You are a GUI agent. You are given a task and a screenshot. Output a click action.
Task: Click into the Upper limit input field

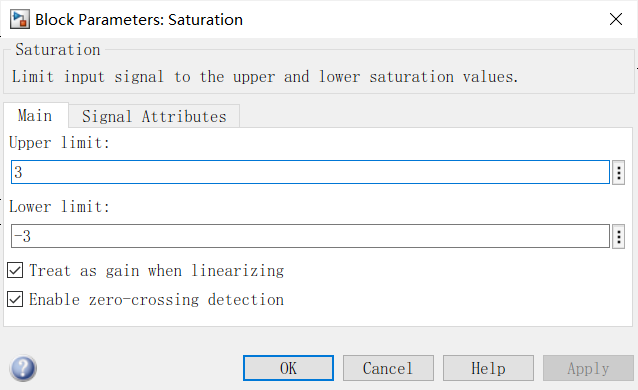click(x=310, y=172)
